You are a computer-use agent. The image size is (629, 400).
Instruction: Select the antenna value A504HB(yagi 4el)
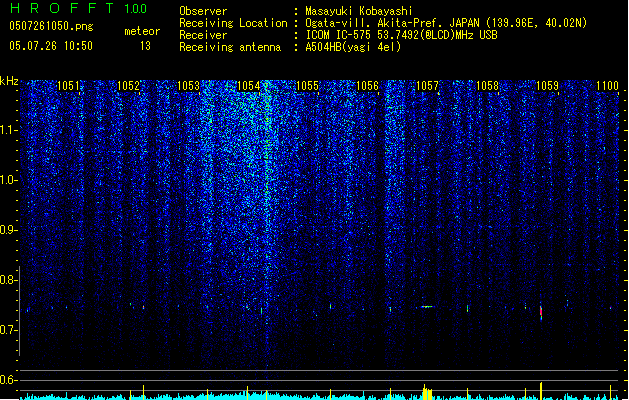tap(353, 47)
